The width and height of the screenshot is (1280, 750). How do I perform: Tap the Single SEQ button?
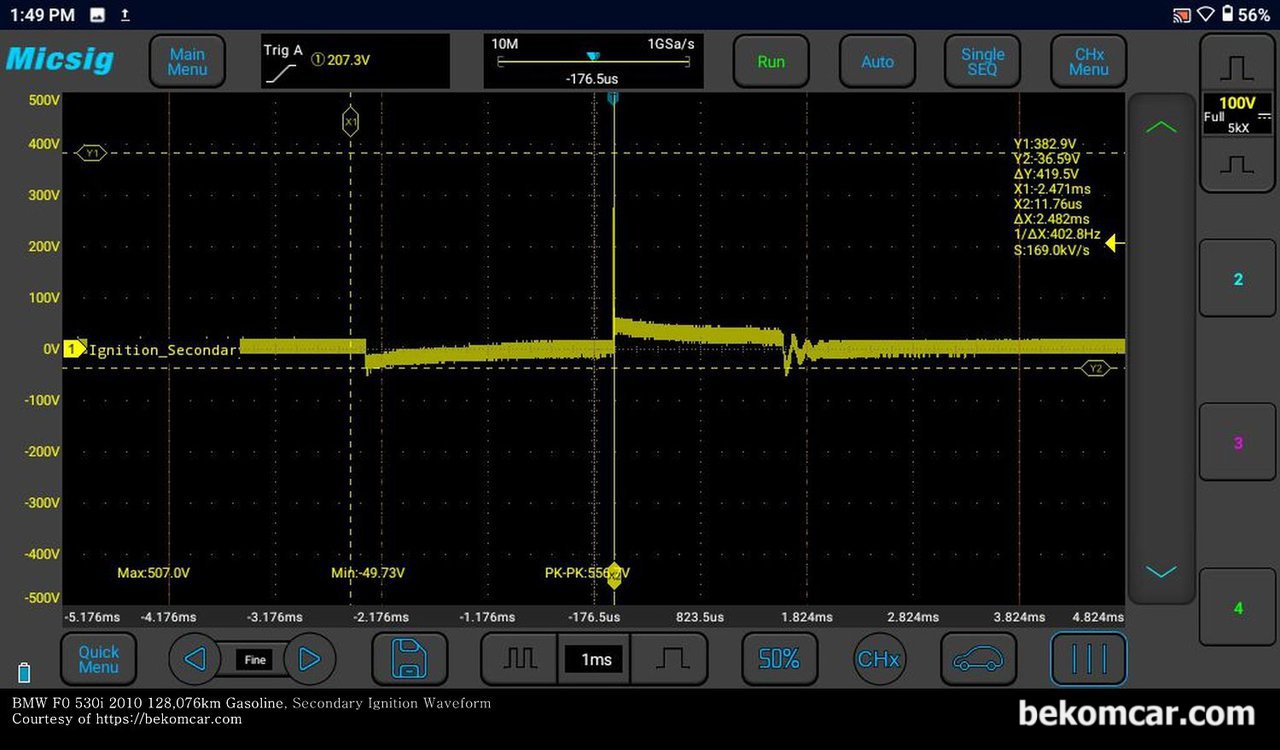coord(983,62)
